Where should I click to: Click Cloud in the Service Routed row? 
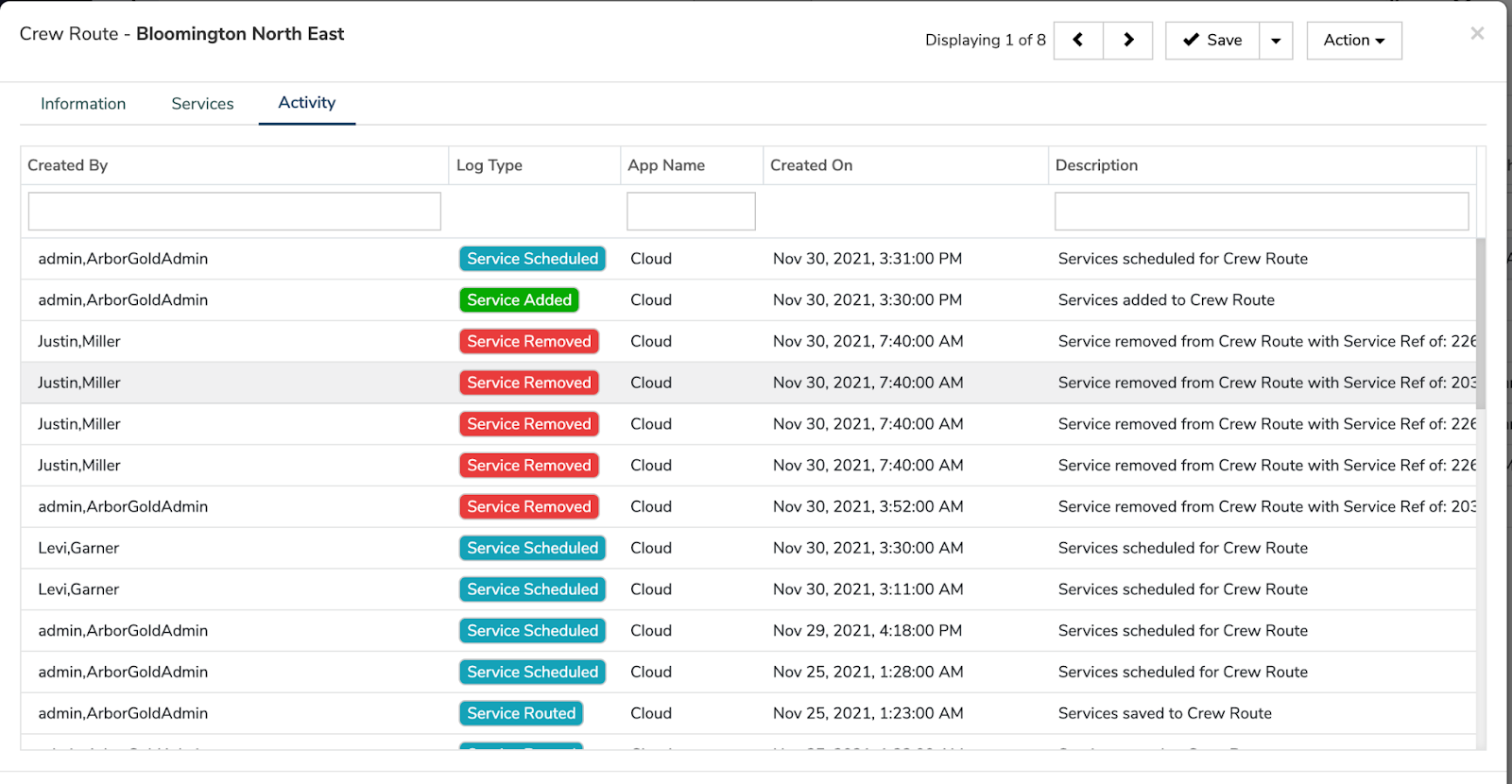pos(651,714)
